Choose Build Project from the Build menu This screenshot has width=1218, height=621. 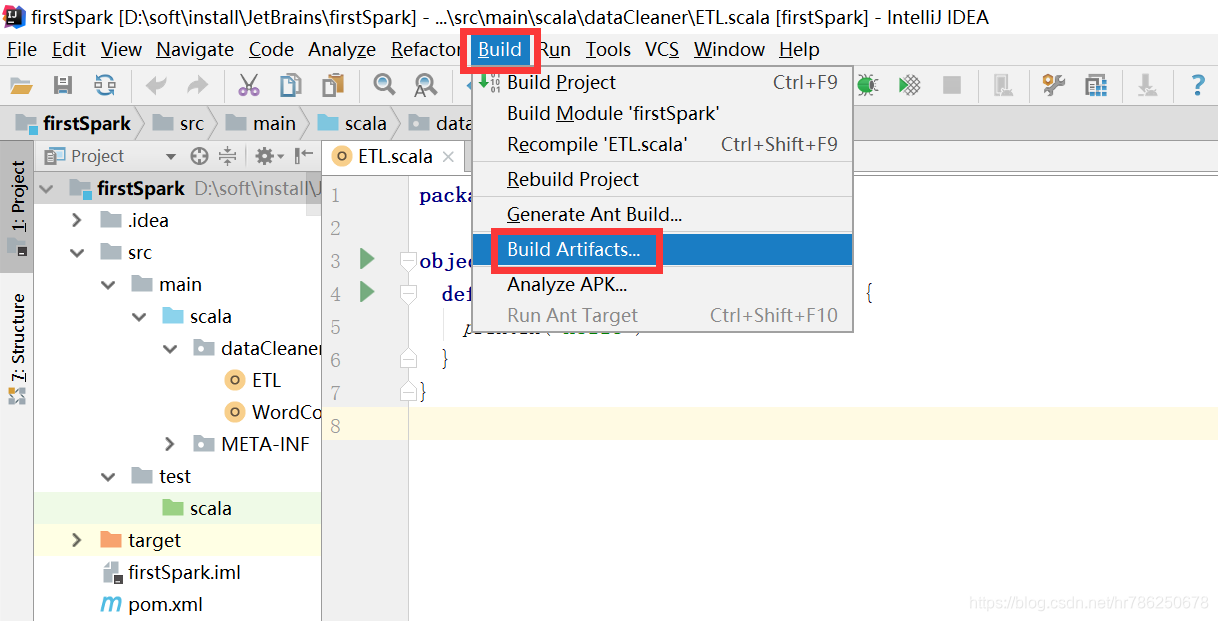click(x=662, y=83)
